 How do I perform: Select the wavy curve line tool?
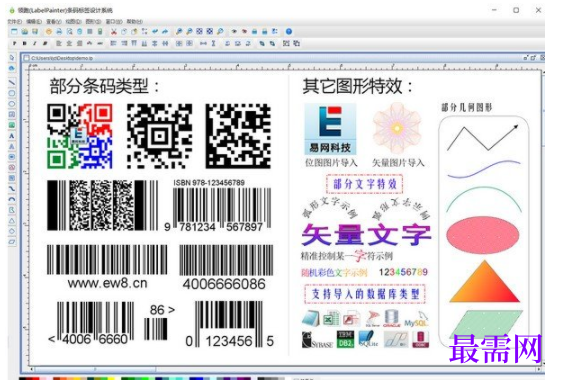[x=12, y=189]
